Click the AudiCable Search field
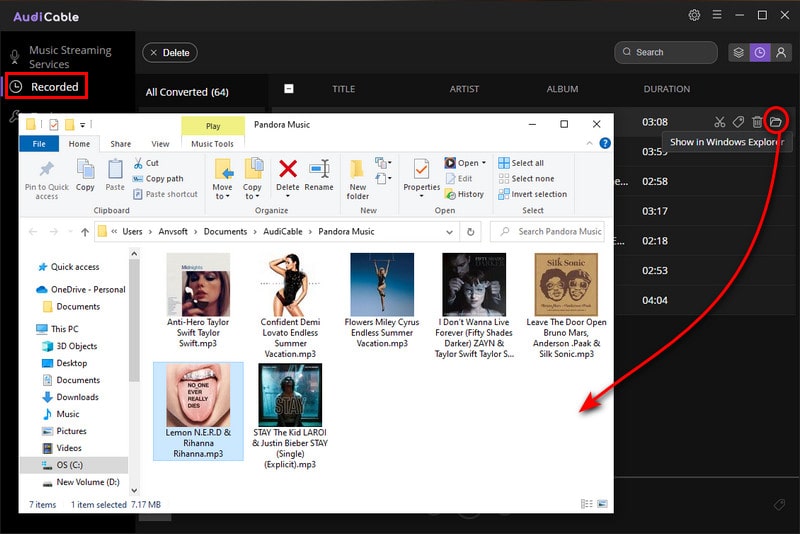The image size is (800, 534). (x=666, y=52)
